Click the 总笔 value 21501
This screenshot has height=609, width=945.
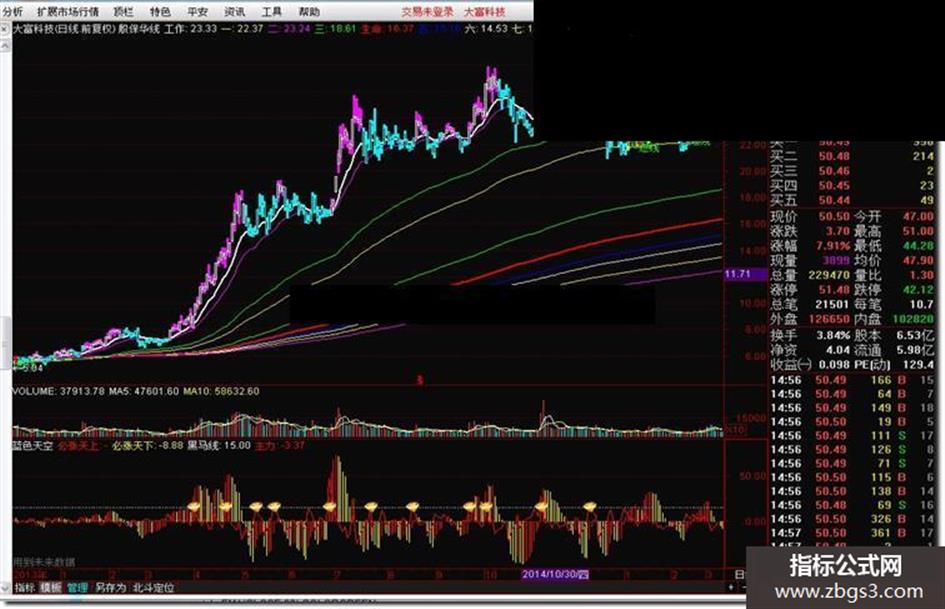click(x=832, y=304)
